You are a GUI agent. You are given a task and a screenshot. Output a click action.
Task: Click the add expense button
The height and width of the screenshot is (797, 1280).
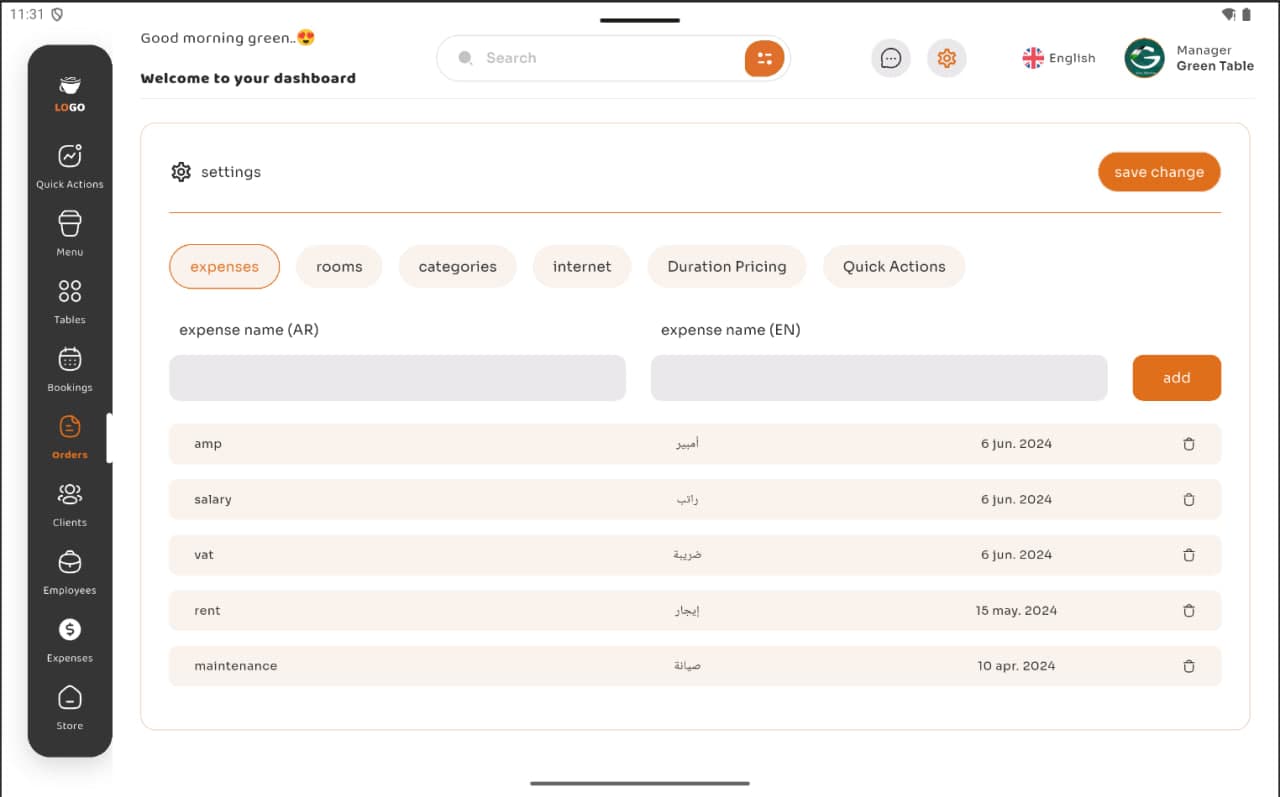tap(1176, 378)
